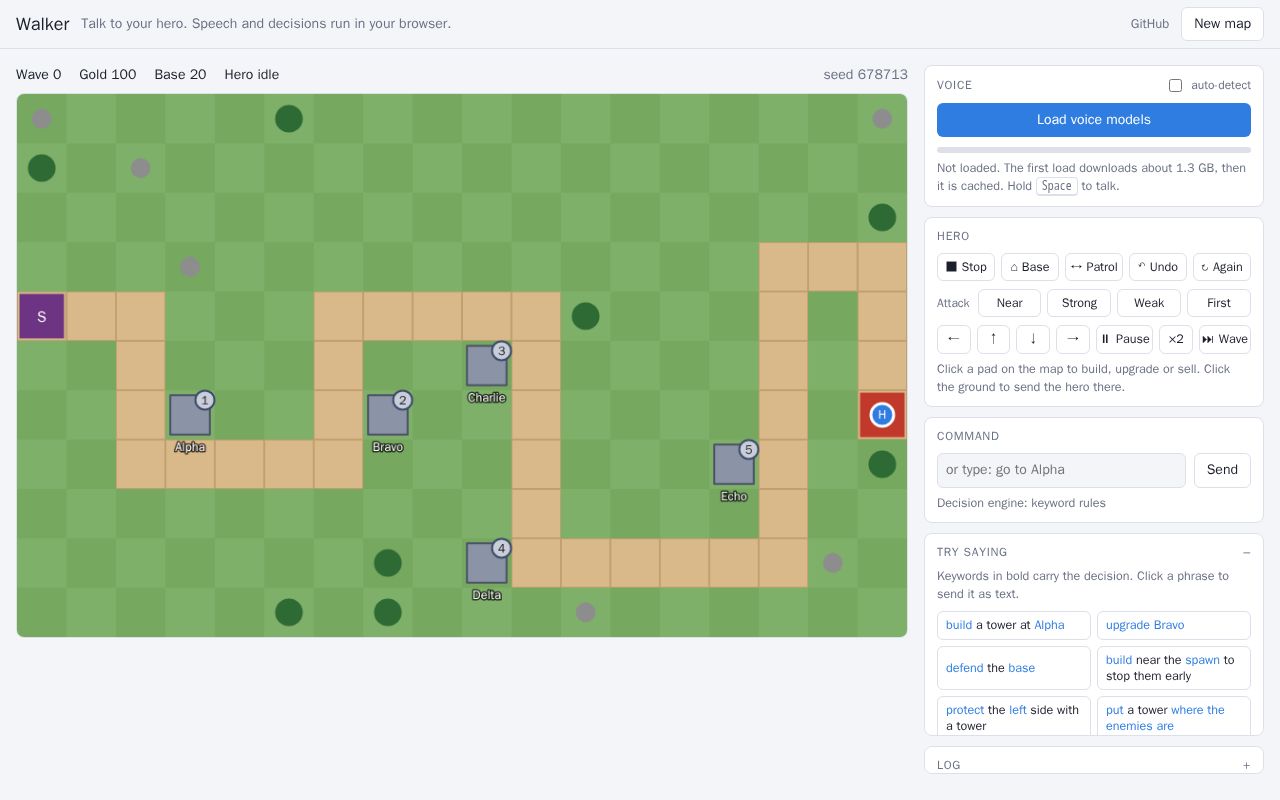Screen dimensions: 1280x800
Task: Click phrase 'build a tower at Alpha'
Action: point(1014,625)
